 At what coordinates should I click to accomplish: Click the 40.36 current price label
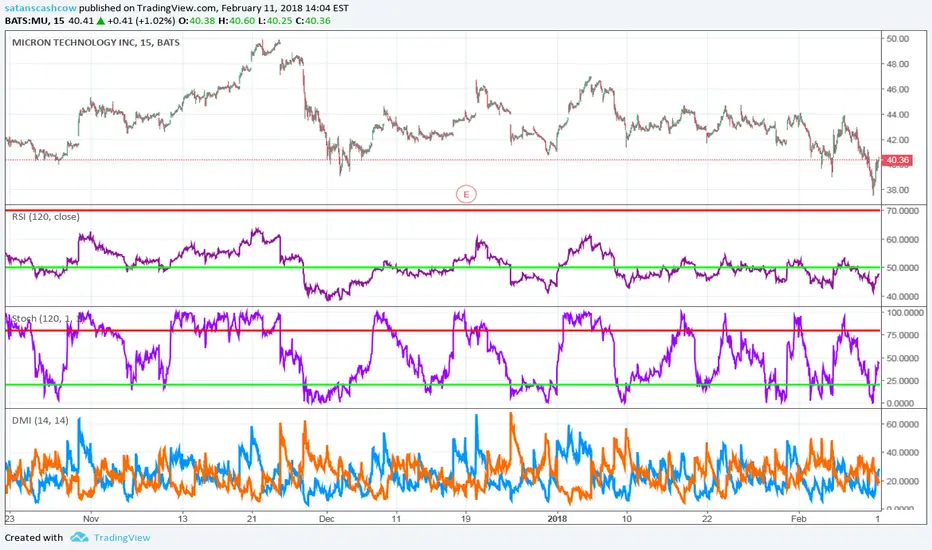tap(897, 160)
